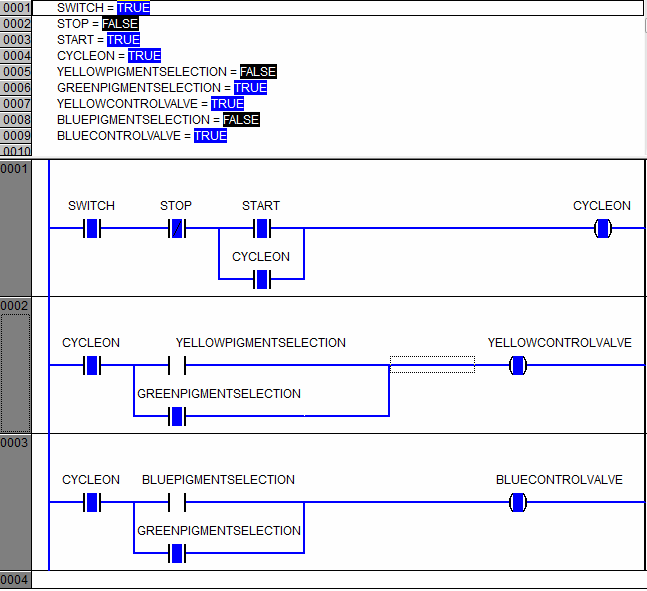Click declaration line number 0005
Image resolution: width=647 pixels, height=591 pixels.
click(x=17, y=72)
